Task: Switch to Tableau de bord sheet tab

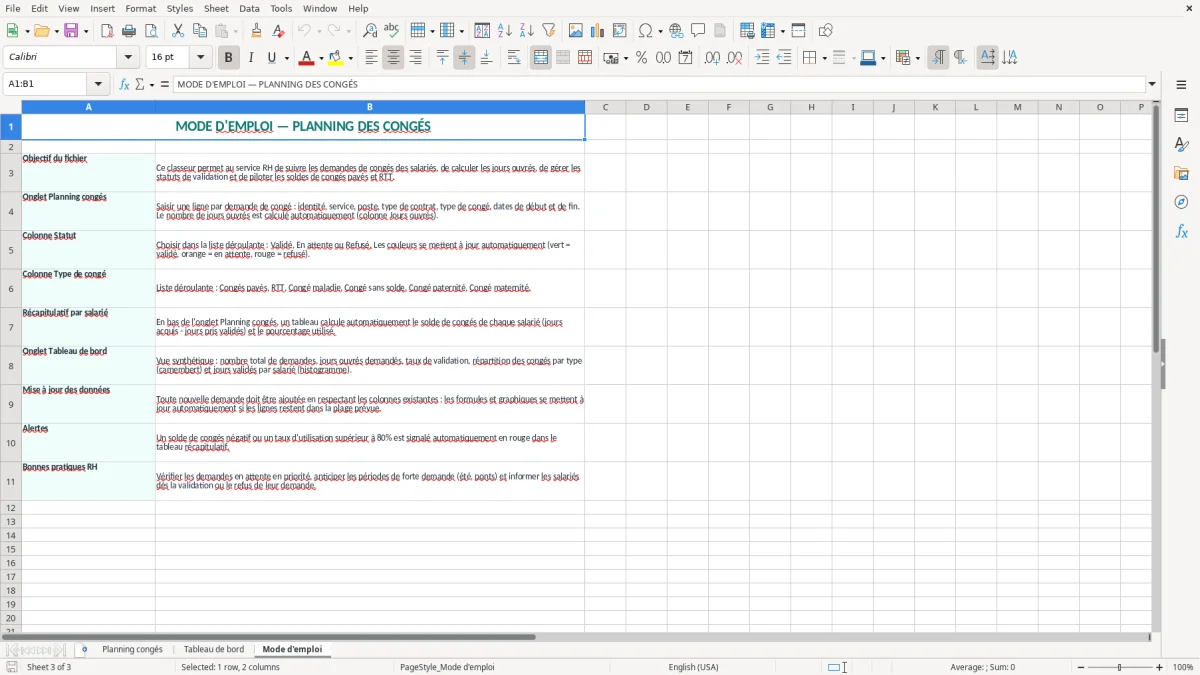Action: (214, 649)
